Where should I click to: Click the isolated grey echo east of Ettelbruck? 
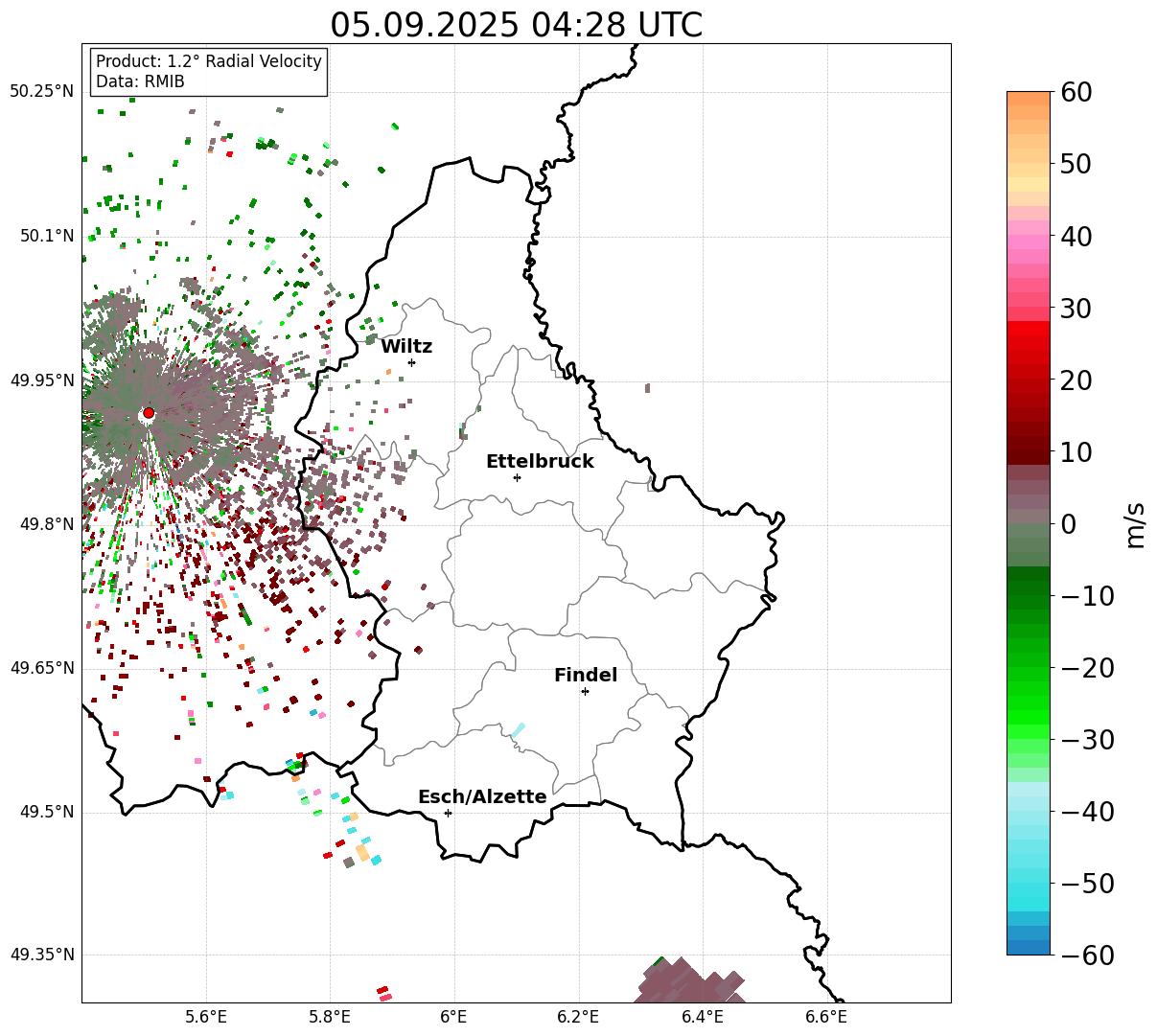[647, 388]
